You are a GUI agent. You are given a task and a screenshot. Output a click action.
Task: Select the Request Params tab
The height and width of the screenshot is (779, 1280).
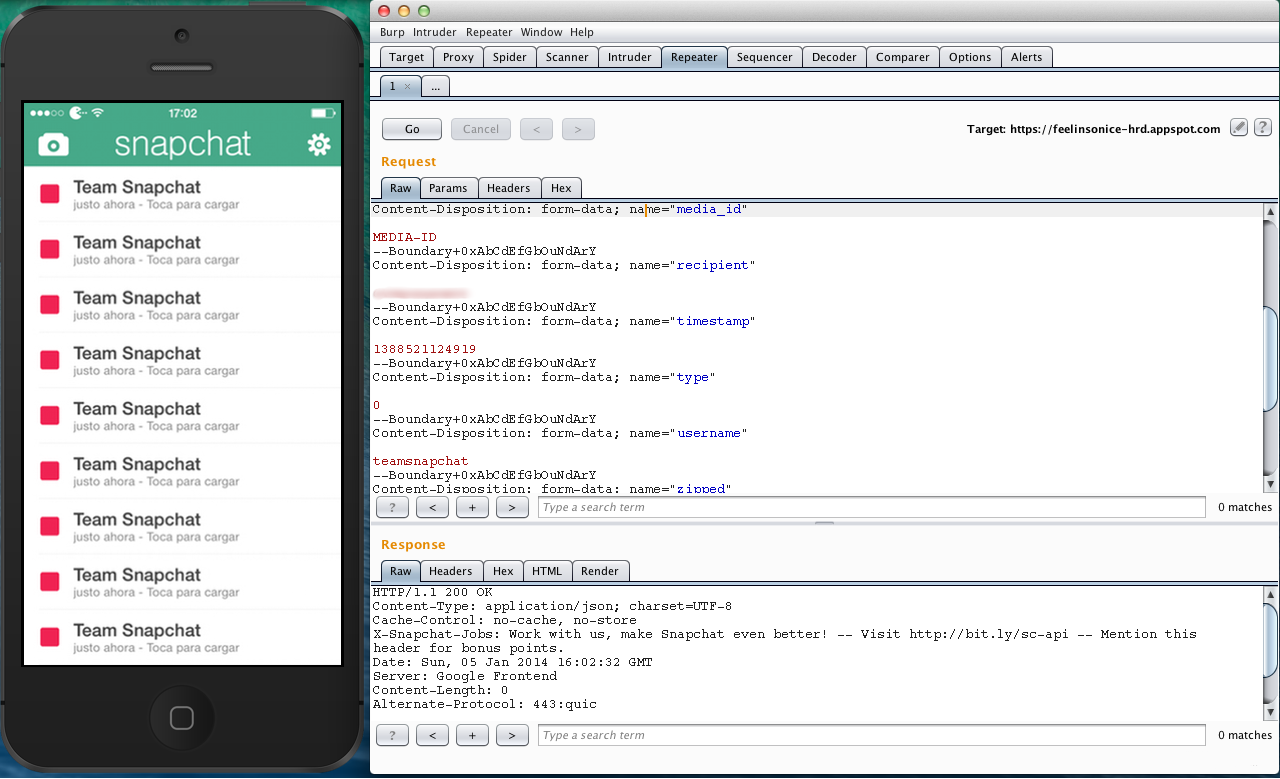point(449,188)
